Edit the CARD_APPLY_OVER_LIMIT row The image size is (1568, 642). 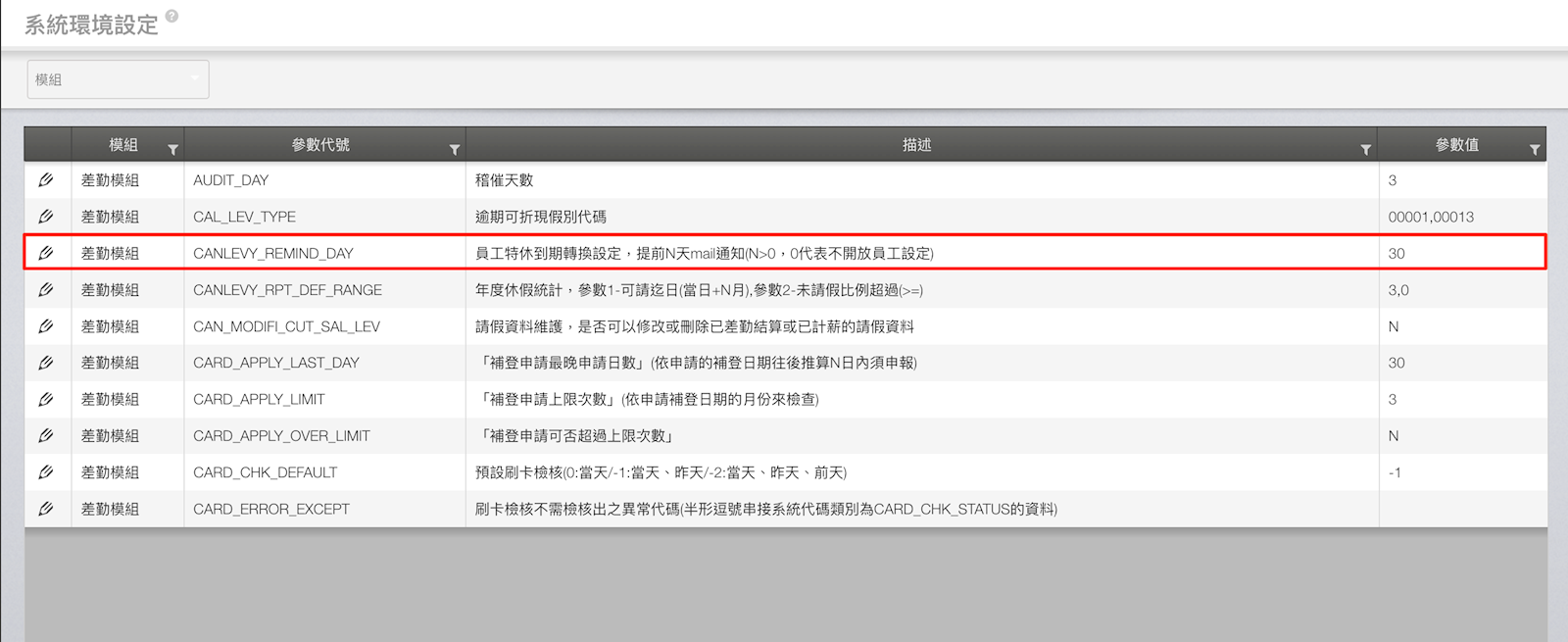(46, 436)
